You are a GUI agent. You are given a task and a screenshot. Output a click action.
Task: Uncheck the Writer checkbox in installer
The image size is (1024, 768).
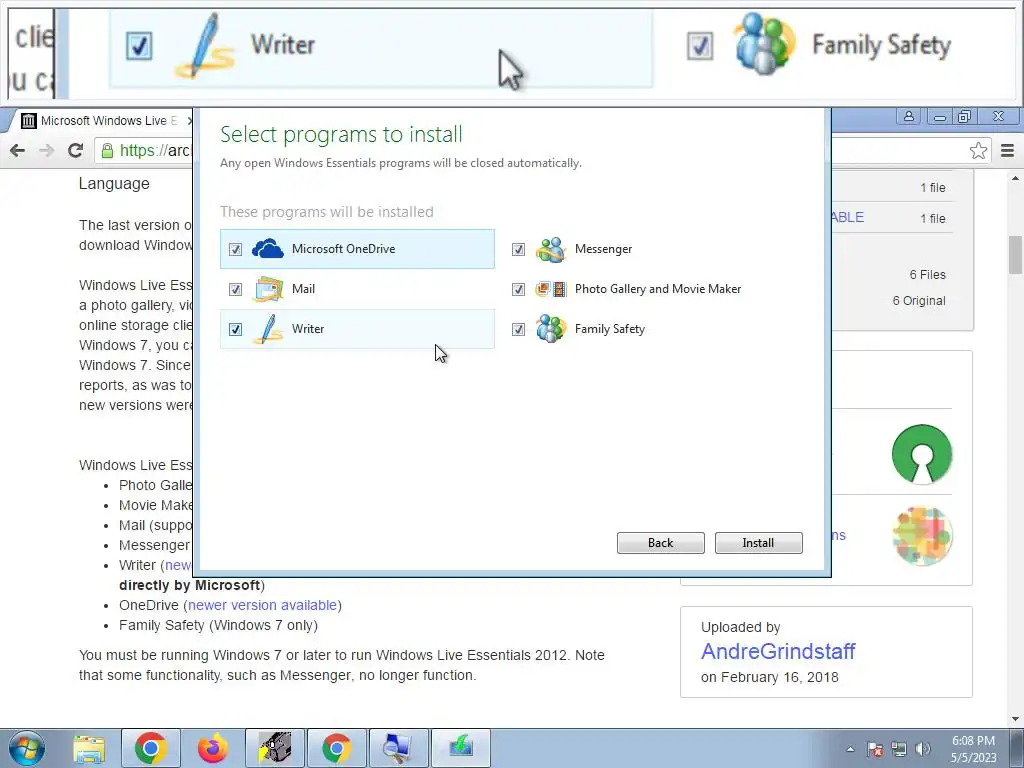coord(235,329)
